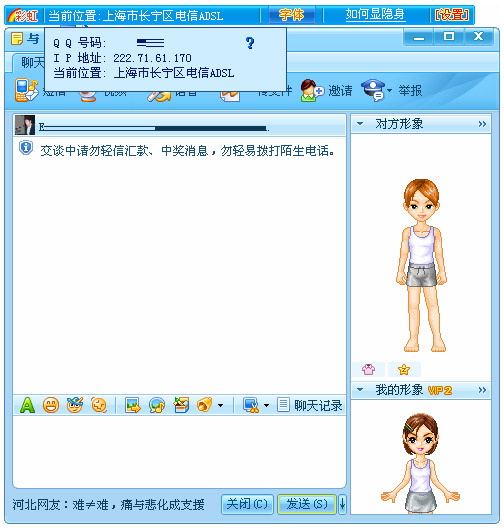Click the send picture icon
This screenshot has height=528, width=504.
pyautogui.click(x=133, y=405)
